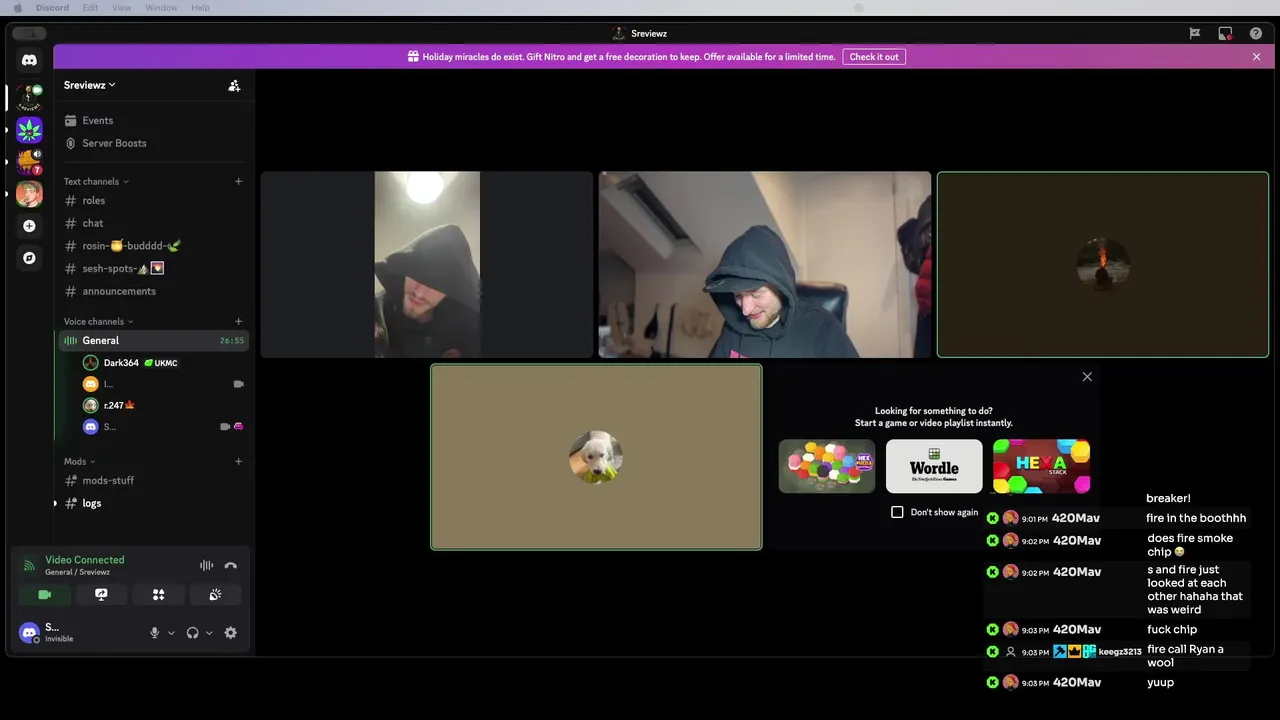This screenshot has height=720, width=1280.
Task: Click the invite people icon beside Sreviewz
Action: tap(234, 85)
